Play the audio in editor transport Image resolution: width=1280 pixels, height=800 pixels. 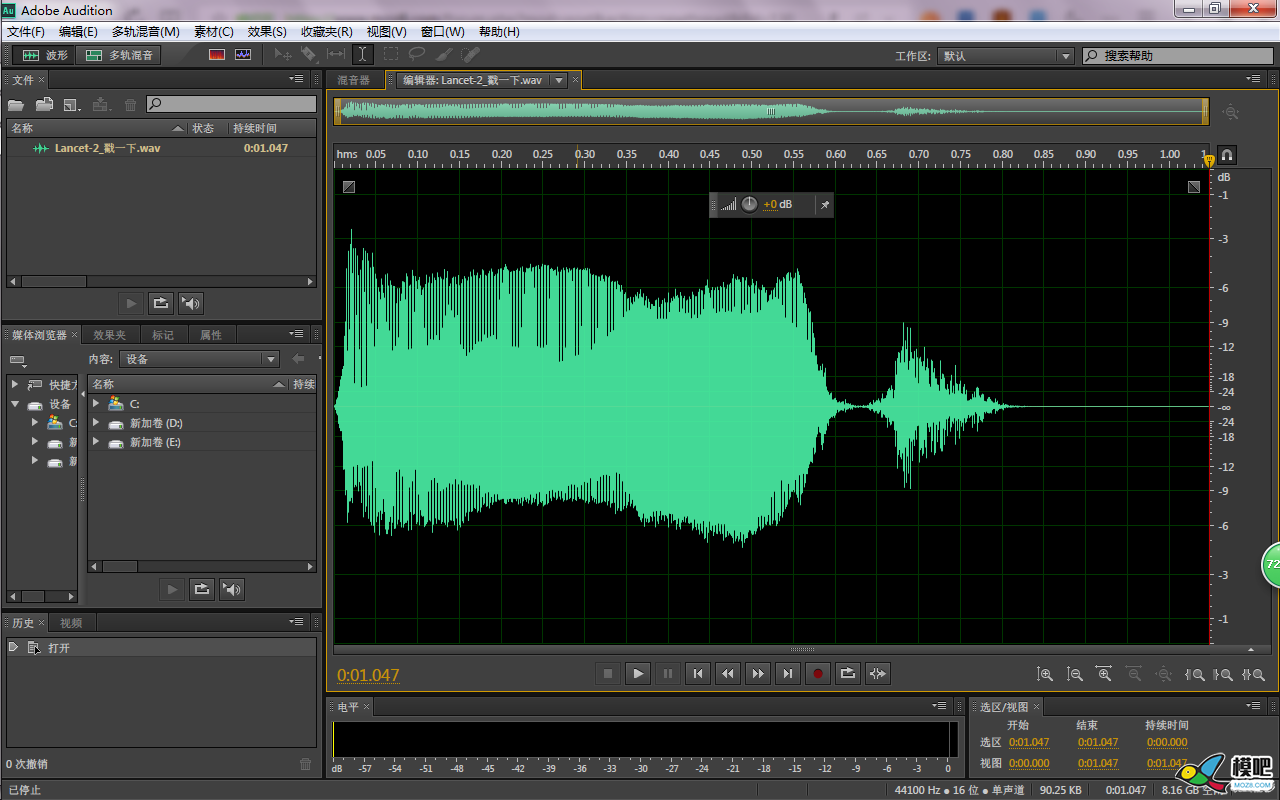click(638, 673)
